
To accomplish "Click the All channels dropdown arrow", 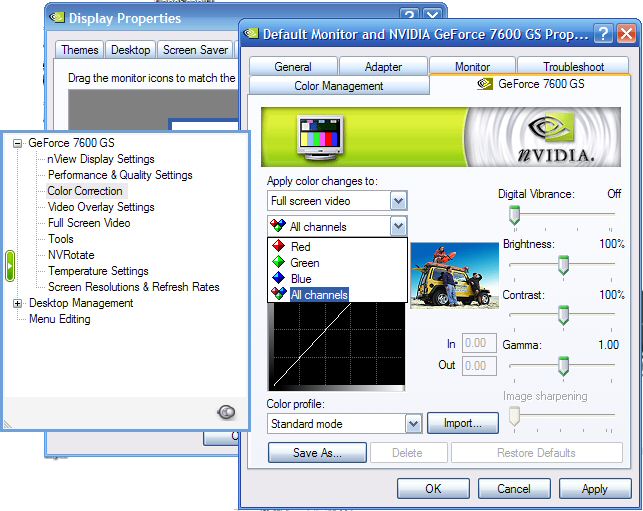I will [399, 226].
